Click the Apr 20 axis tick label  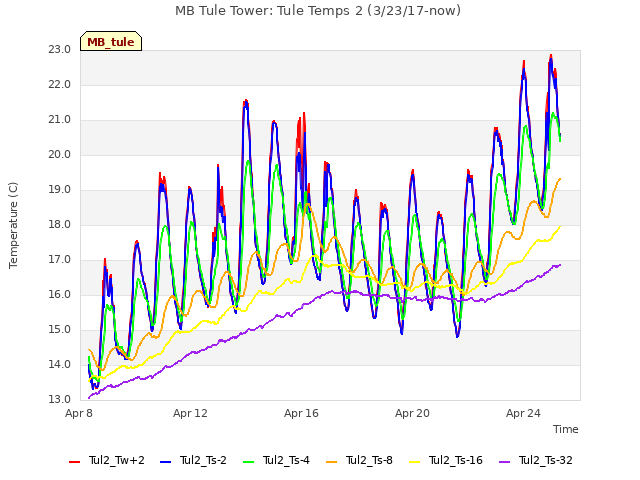click(412, 413)
